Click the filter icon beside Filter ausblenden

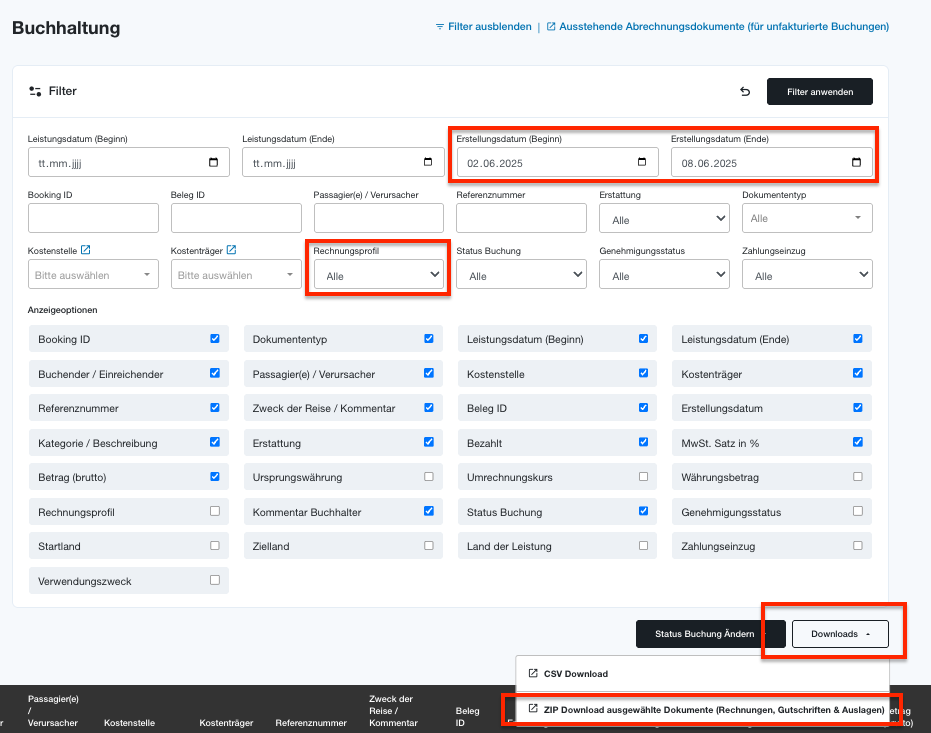tap(439, 27)
